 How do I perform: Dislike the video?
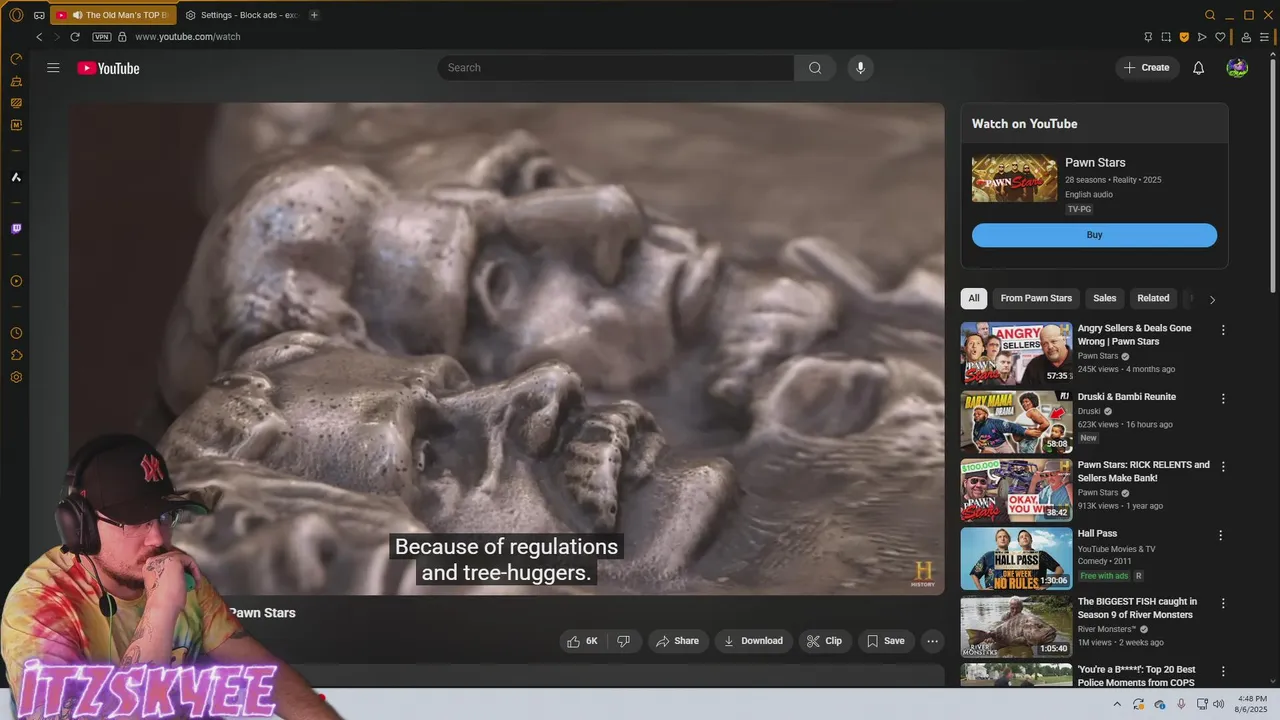point(623,641)
